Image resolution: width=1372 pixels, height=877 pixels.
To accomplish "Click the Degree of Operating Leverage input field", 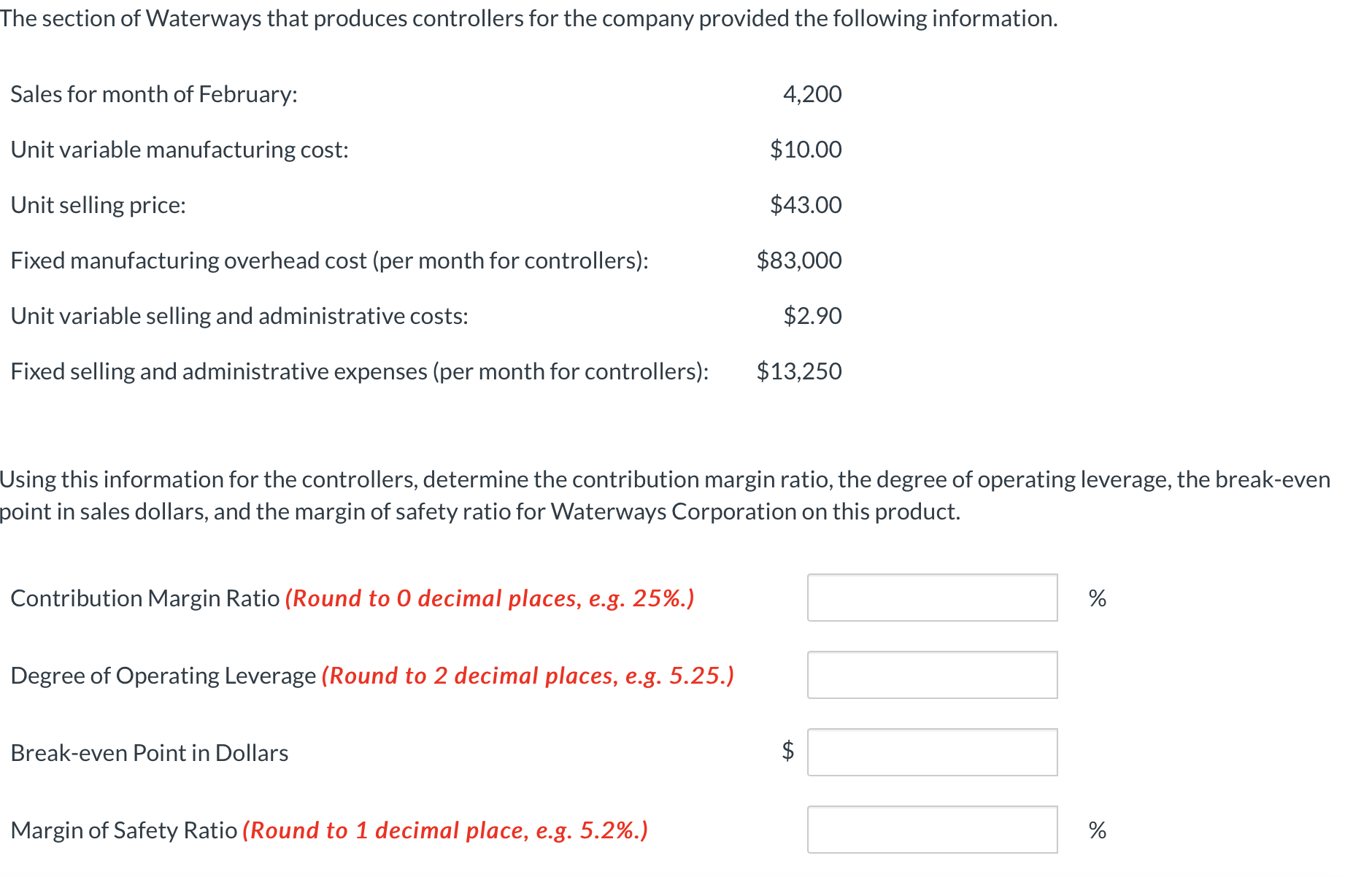I will pos(931,675).
